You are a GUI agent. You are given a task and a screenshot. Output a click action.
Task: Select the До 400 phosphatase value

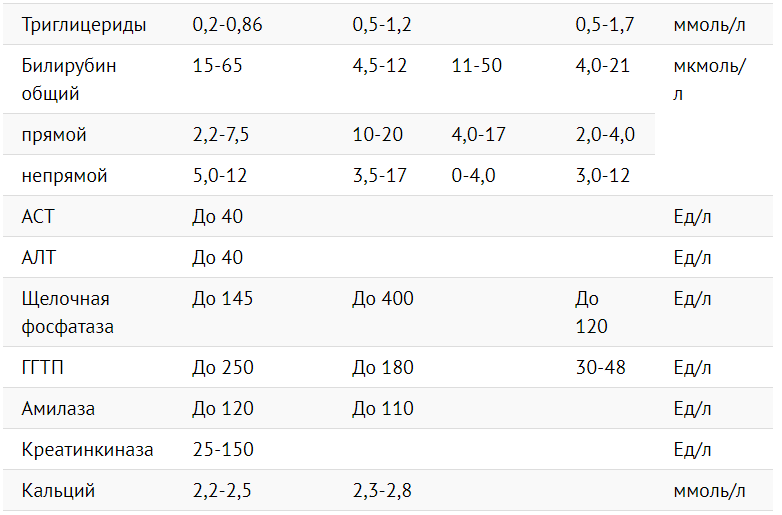coord(382,299)
